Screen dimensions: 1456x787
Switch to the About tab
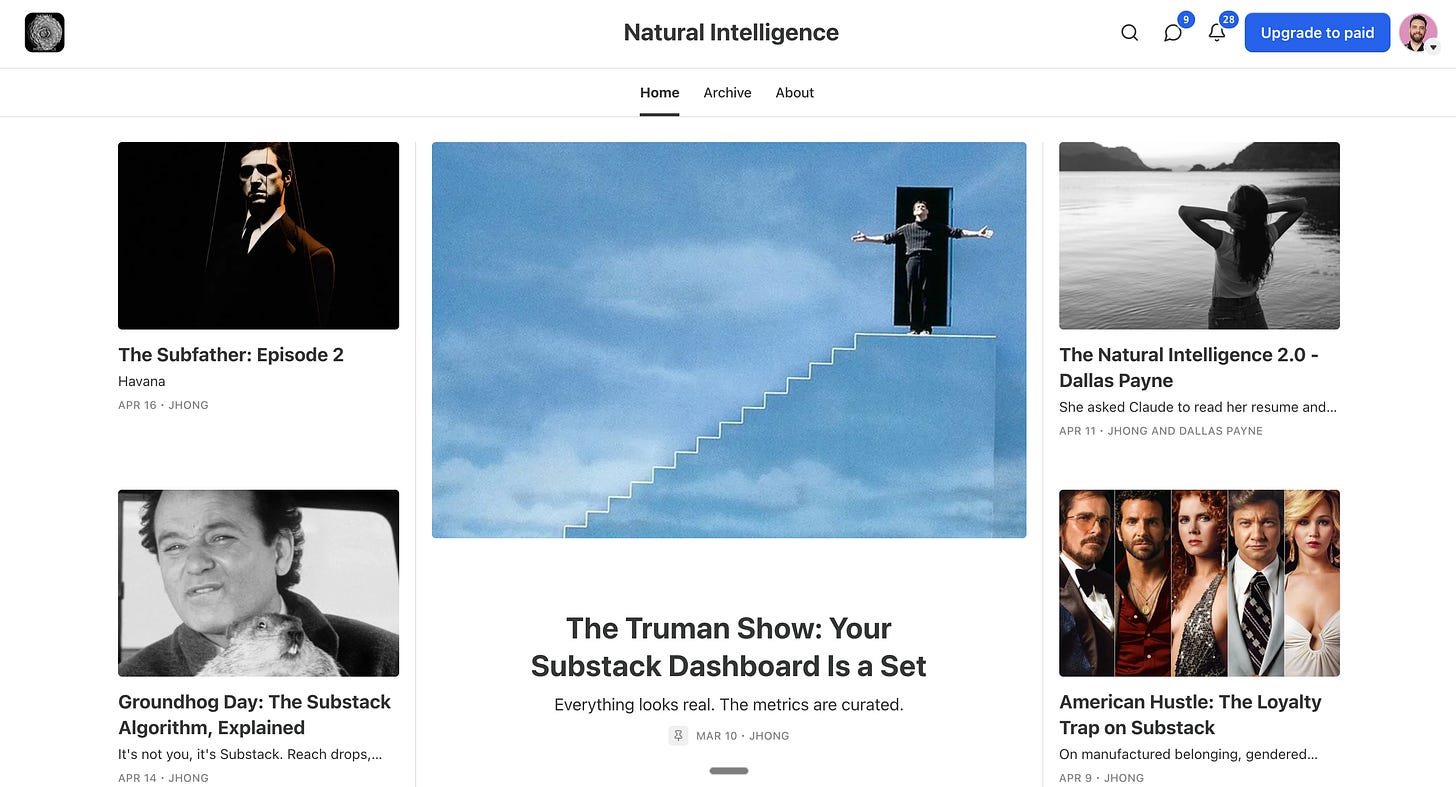[795, 93]
